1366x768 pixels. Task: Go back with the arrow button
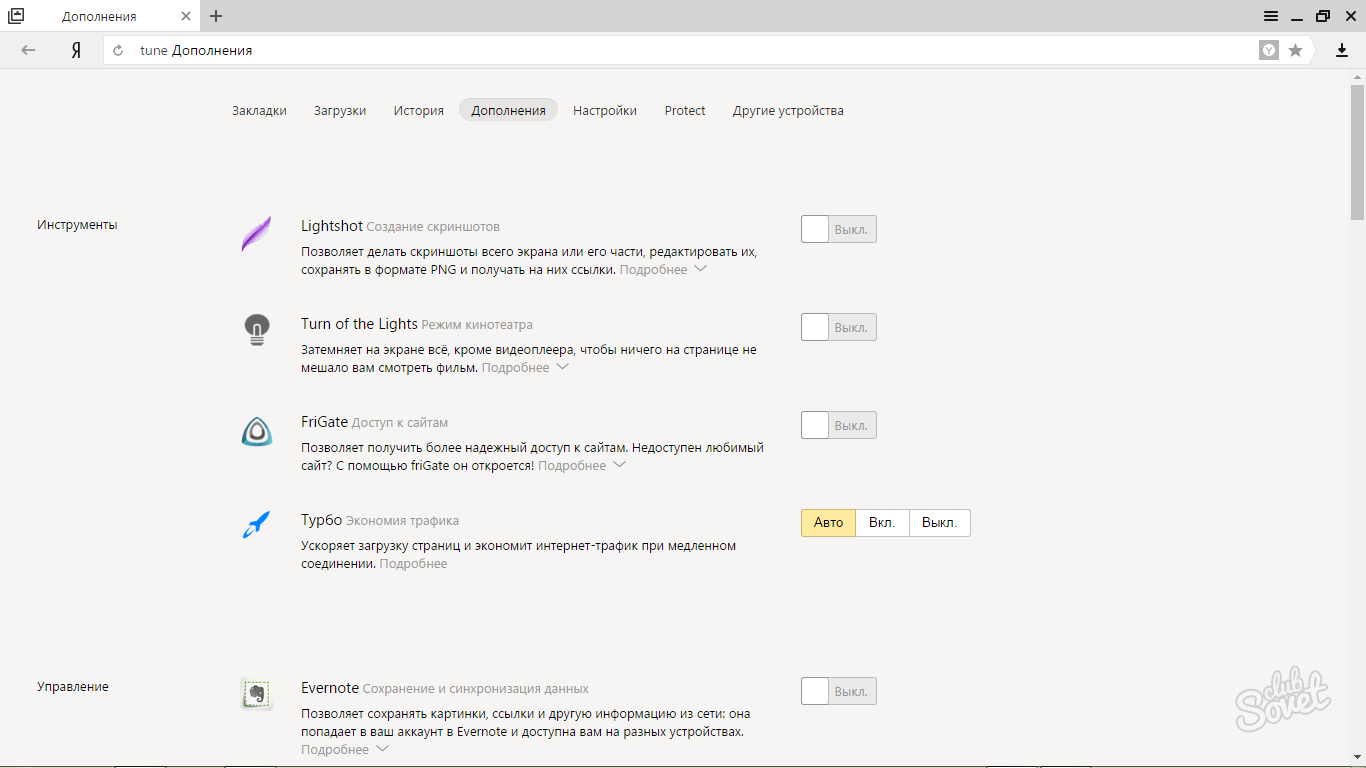pyautogui.click(x=28, y=50)
